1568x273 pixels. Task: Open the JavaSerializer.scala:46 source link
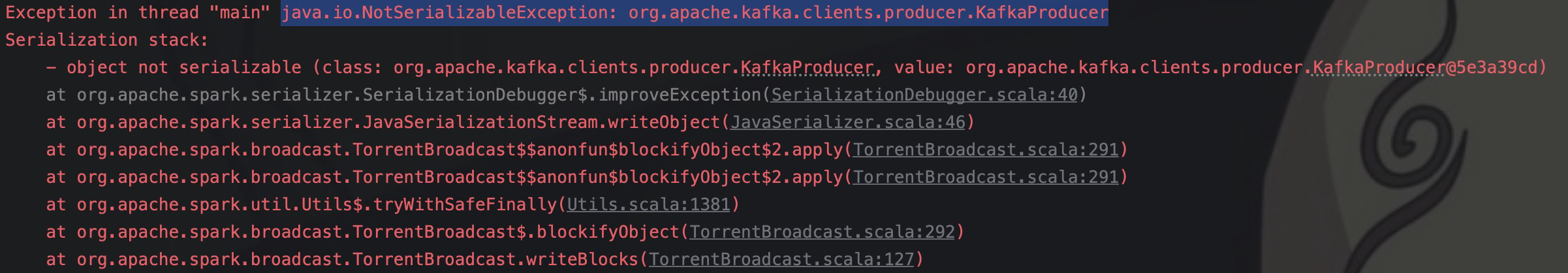coord(847,123)
